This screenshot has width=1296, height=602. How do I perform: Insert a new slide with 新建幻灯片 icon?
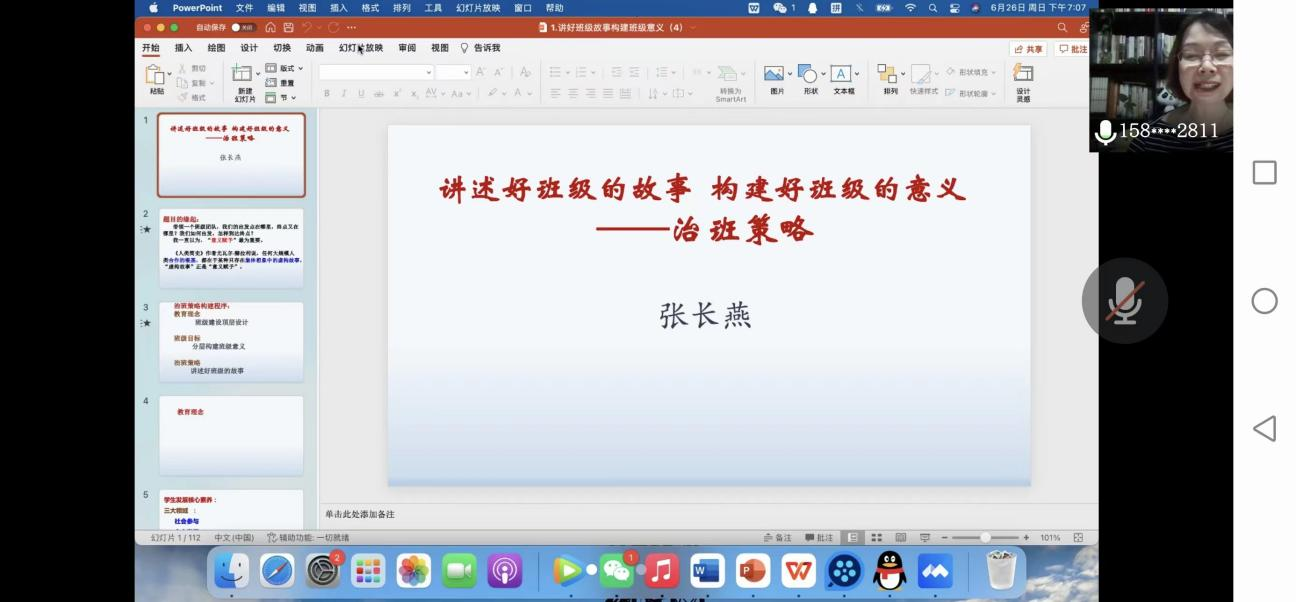[x=243, y=76]
